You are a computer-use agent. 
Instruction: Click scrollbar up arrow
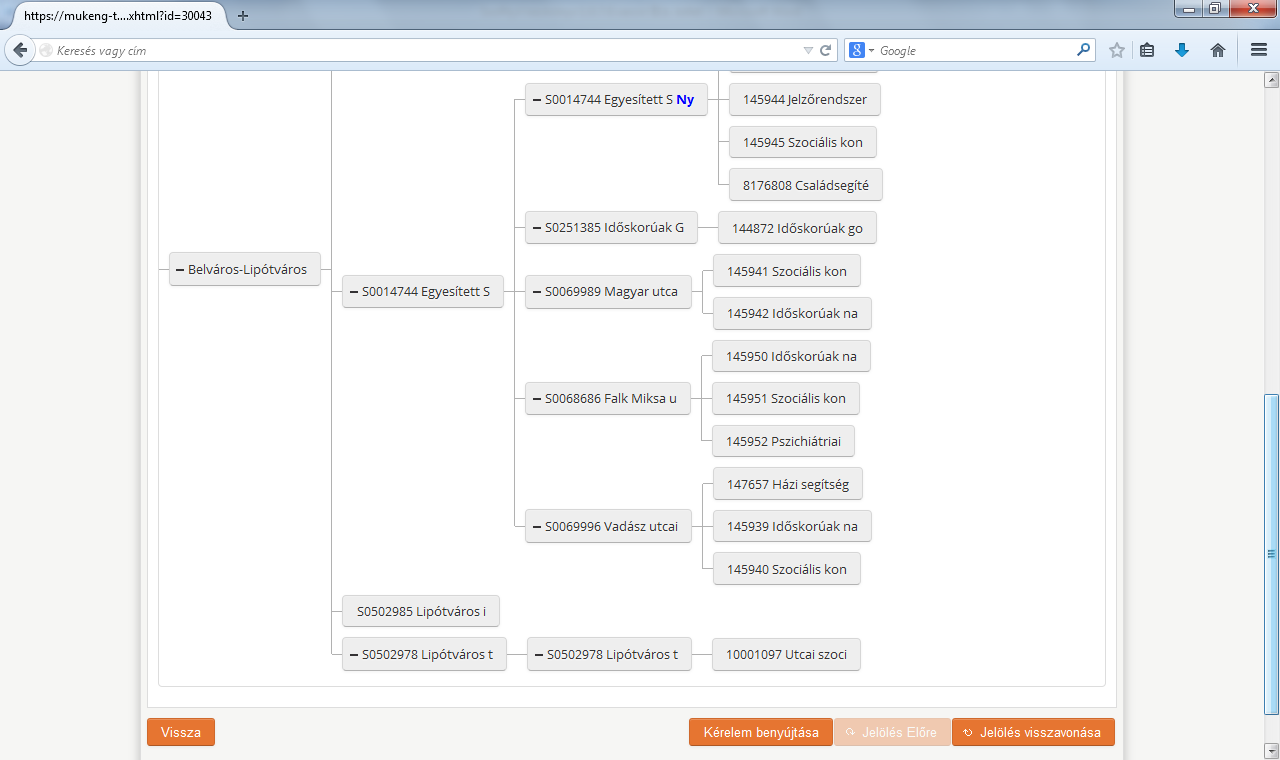(1271, 79)
